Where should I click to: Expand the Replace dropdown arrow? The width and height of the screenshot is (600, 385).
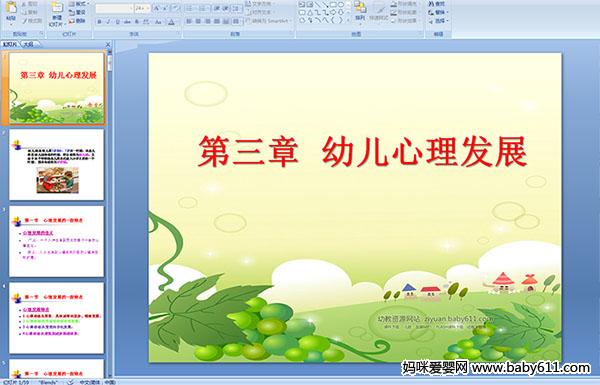447,12
